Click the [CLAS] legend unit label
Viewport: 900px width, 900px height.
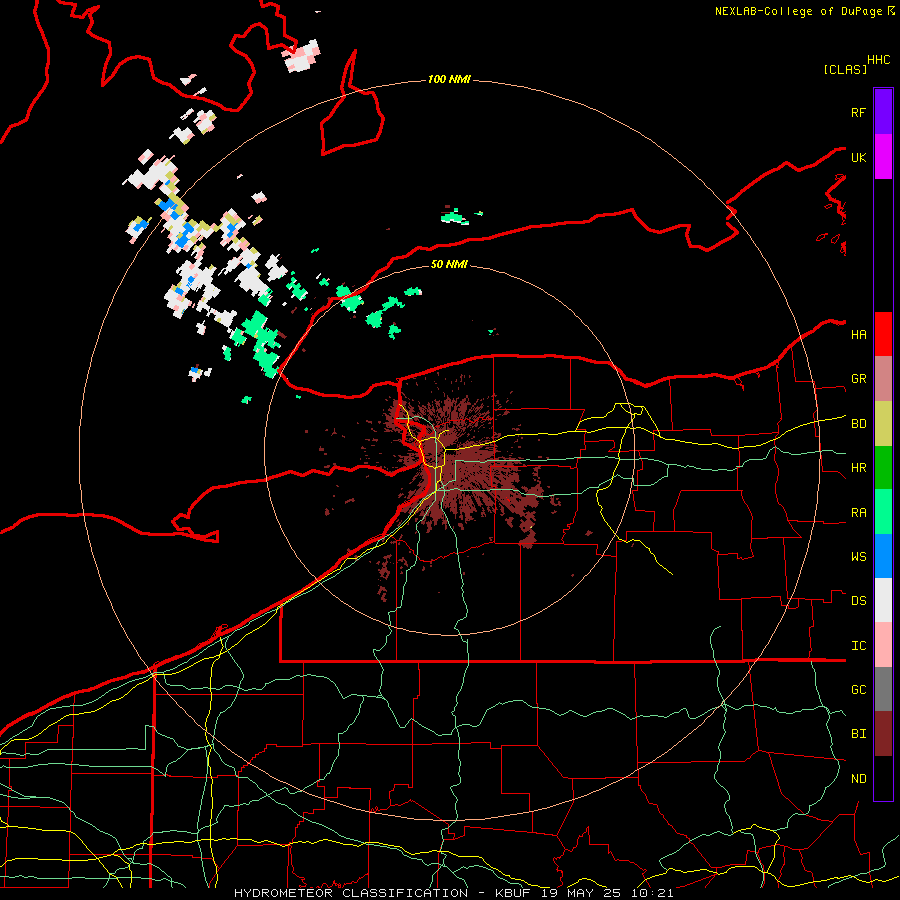(x=844, y=69)
